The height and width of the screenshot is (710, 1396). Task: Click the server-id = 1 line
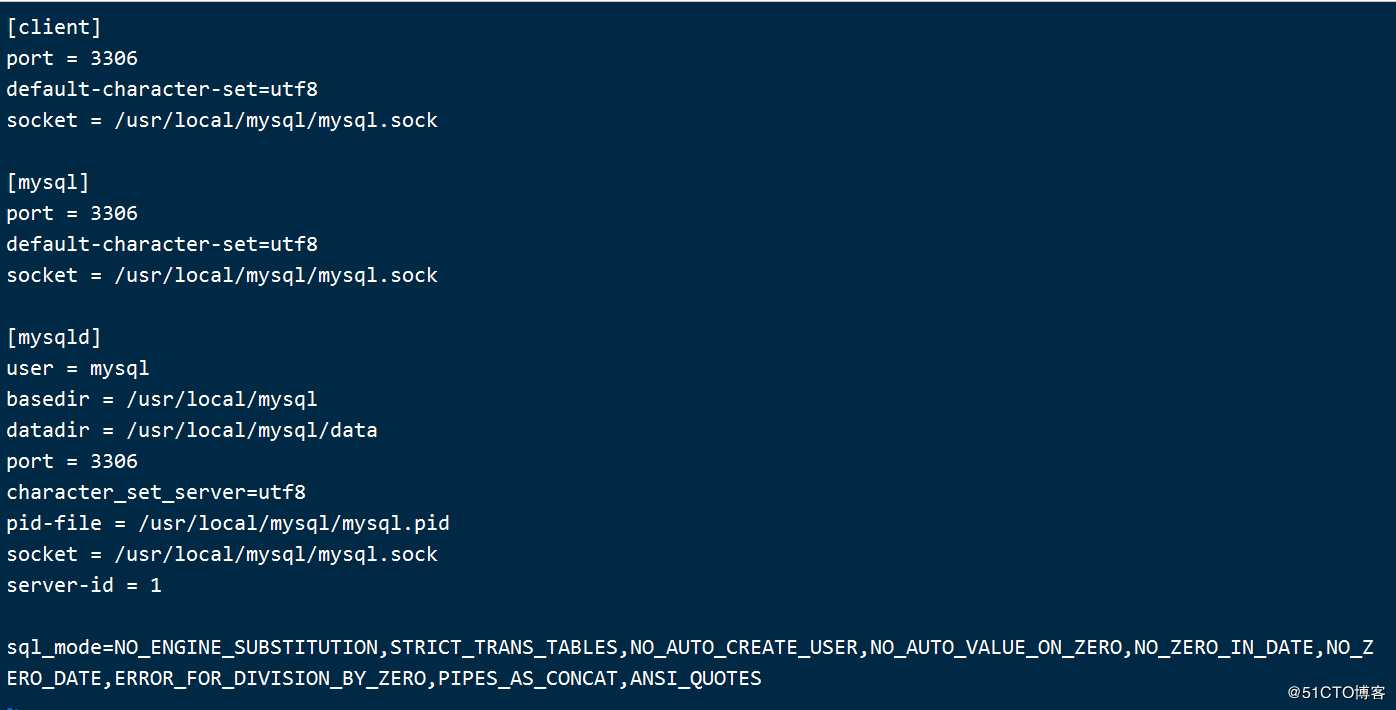pyautogui.click(x=84, y=586)
